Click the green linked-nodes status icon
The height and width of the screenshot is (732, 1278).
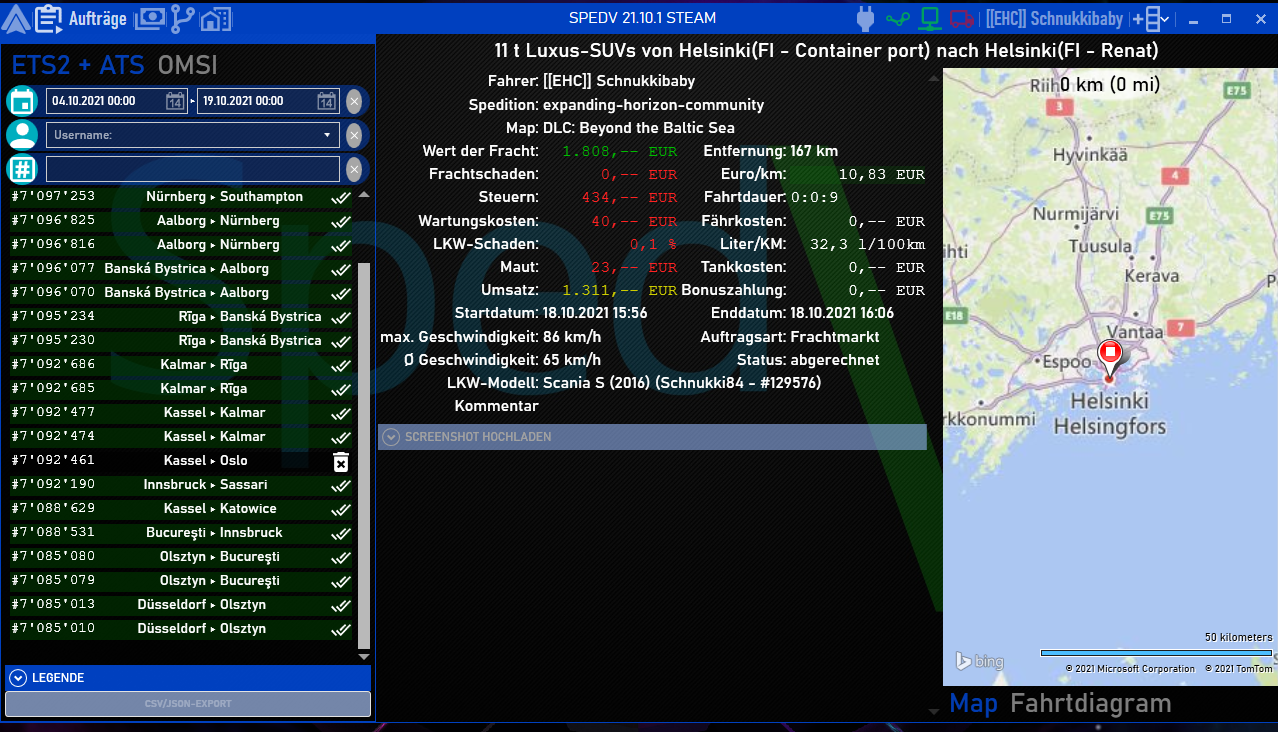899,18
